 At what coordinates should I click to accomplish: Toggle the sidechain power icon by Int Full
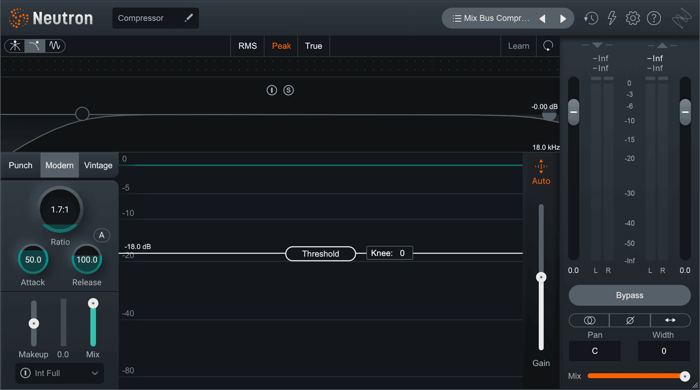point(25,373)
